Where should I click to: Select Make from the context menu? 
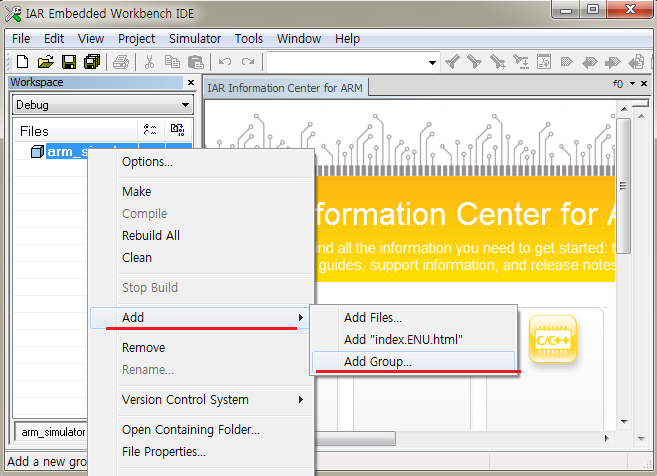click(x=202, y=191)
